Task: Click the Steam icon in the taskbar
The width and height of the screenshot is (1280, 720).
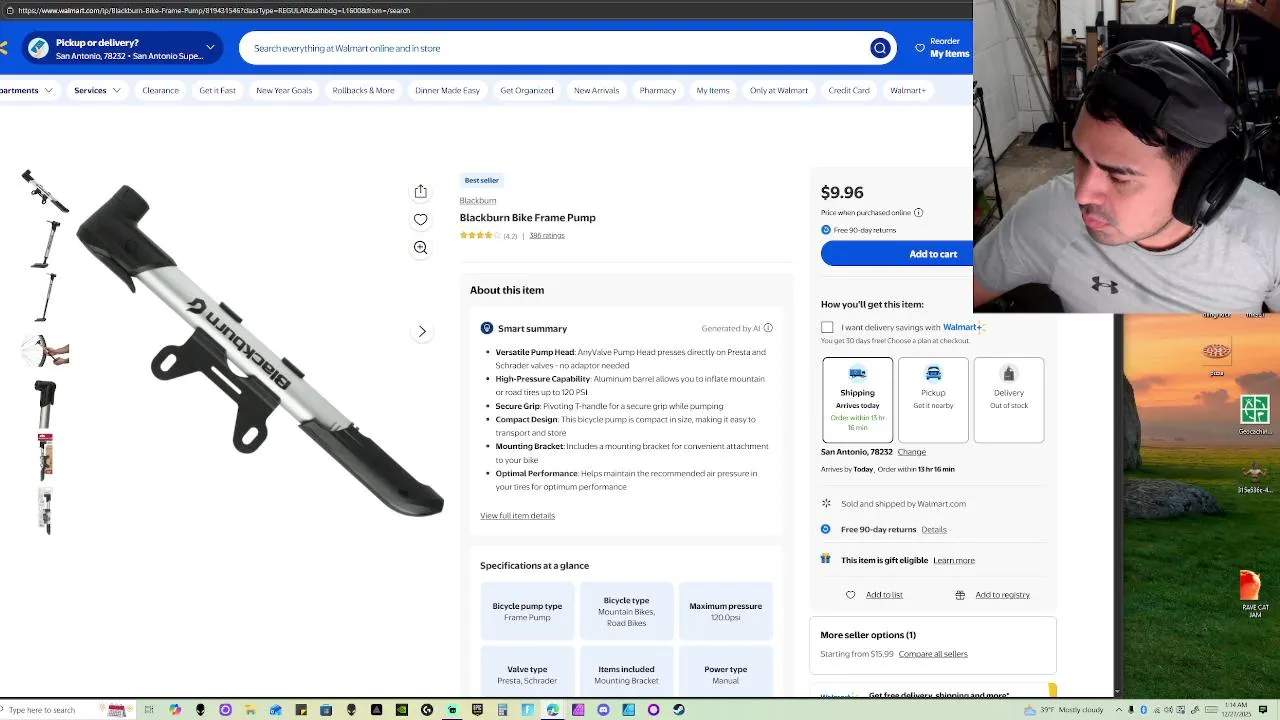Action: tap(679, 710)
